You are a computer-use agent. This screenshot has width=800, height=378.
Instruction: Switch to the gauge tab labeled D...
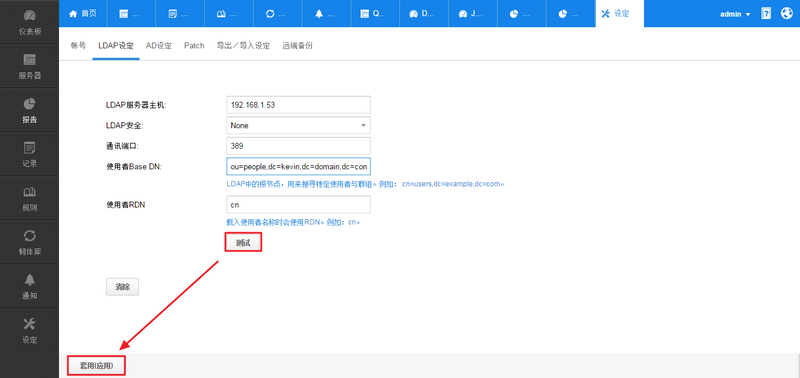(423, 14)
